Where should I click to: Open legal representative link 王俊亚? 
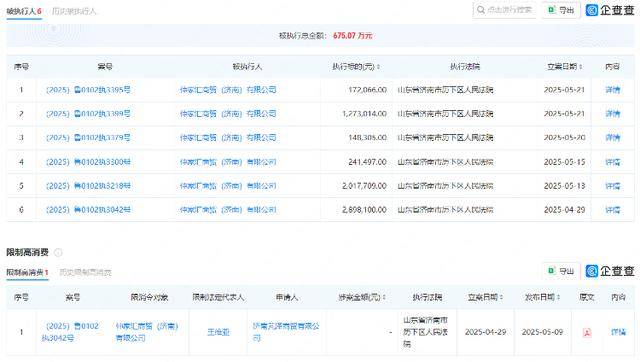[x=218, y=332]
